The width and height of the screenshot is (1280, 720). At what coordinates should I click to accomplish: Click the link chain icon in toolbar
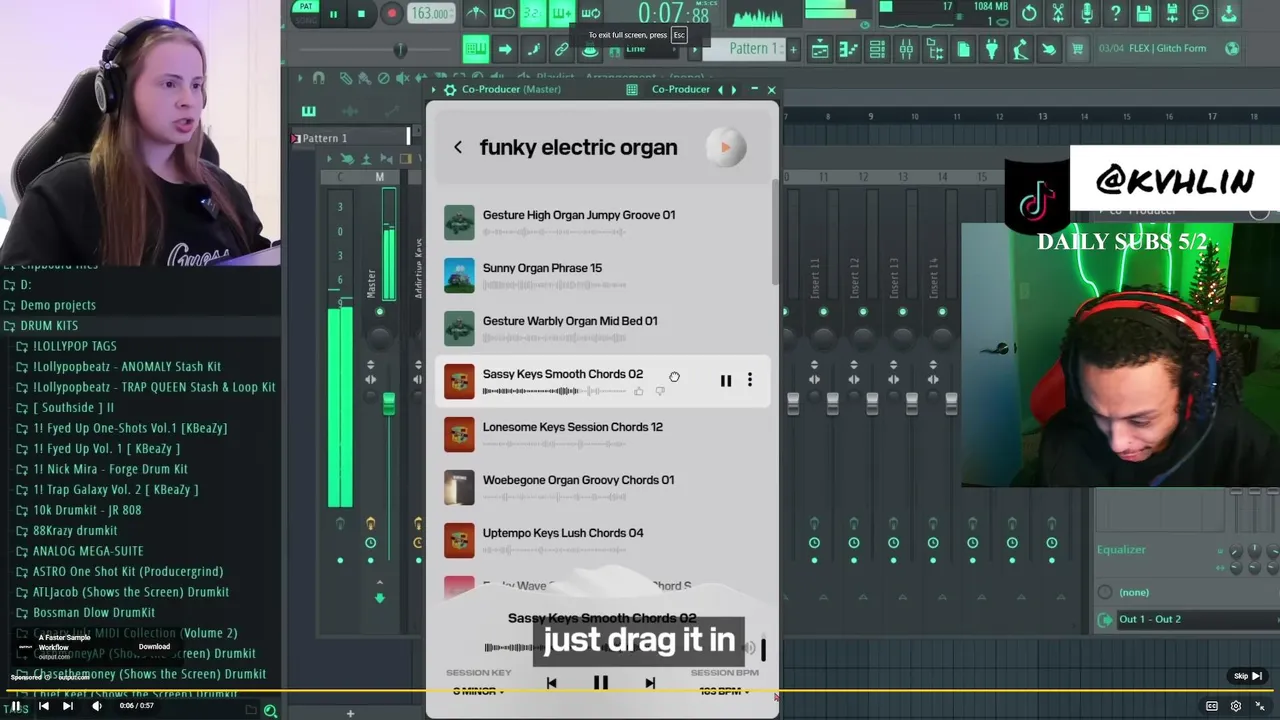562,49
